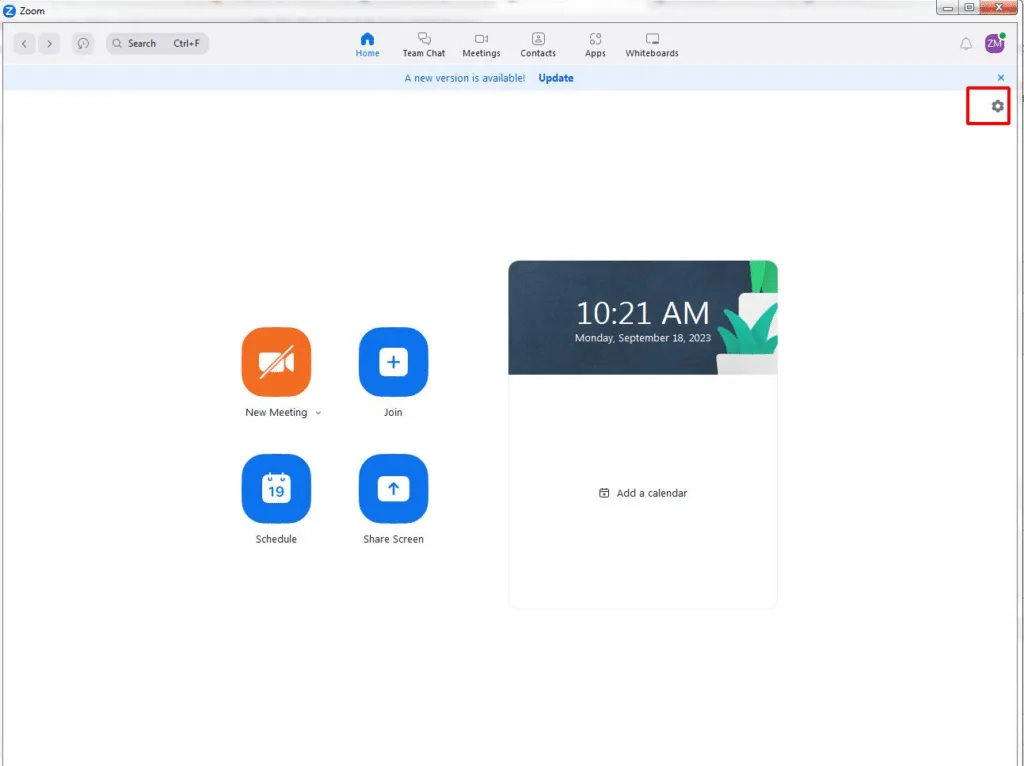Viewport: 1024px width, 766px height.
Task: Click the Update link in the banner
Action: (555, 78)
